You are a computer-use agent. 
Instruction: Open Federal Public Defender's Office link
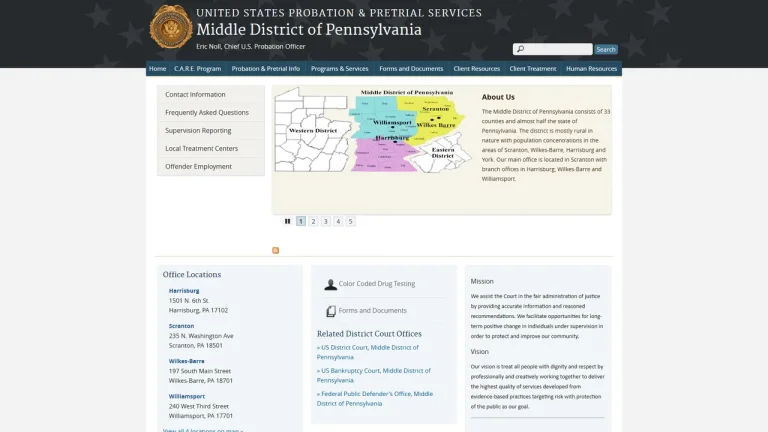(x=375, y=399)
